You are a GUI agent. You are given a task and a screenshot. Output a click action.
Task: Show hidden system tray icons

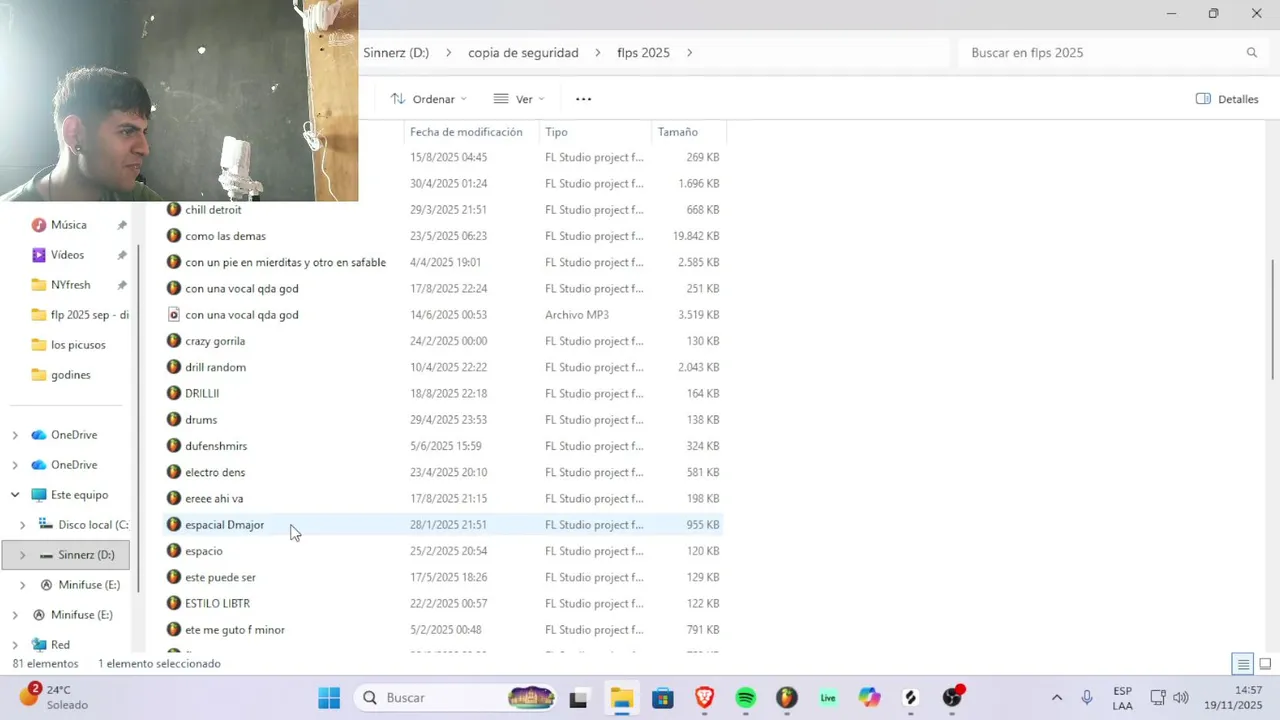(1056, 698)
